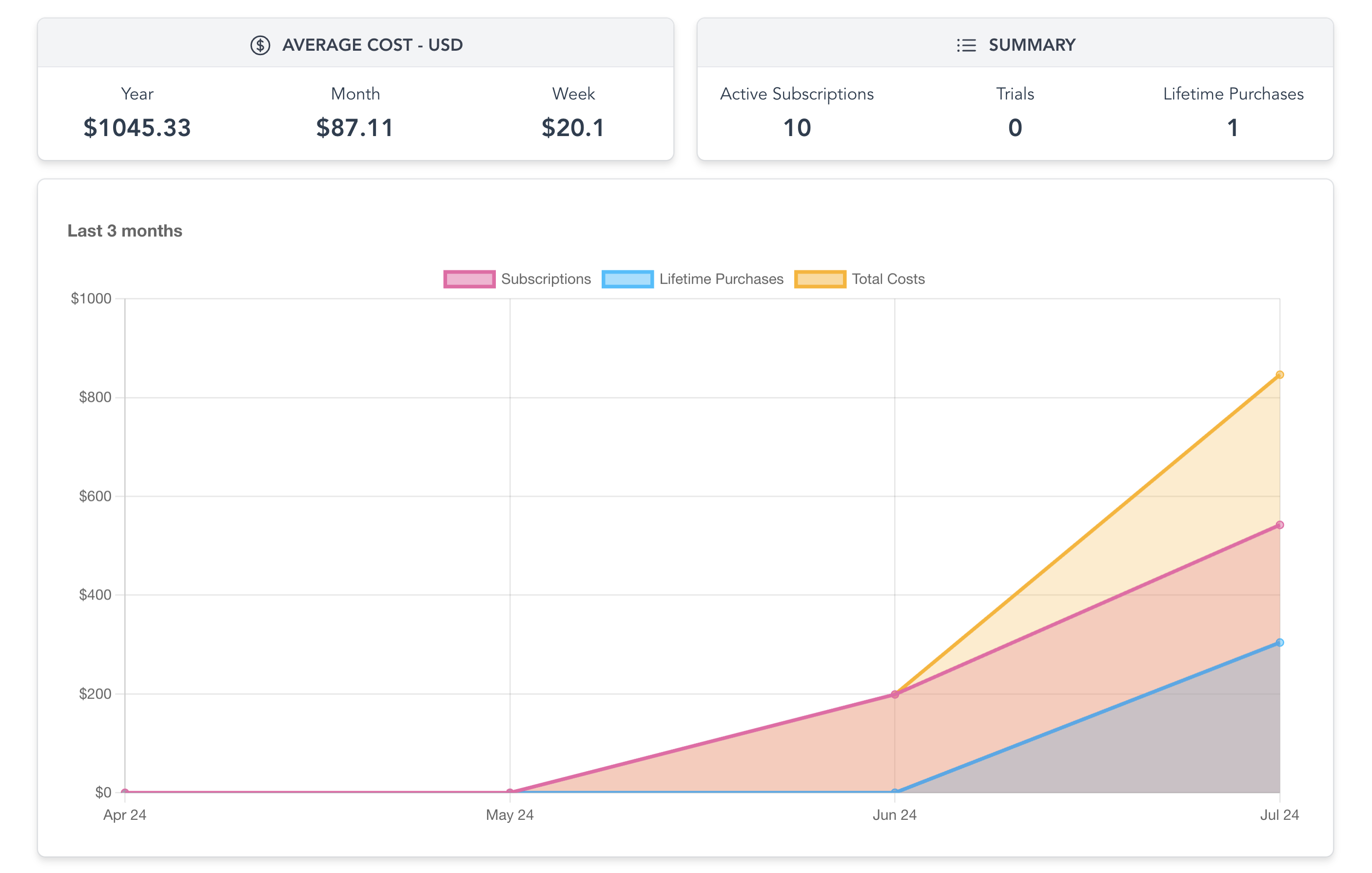Click the Apr 24 x-axis label
Viewport: 1372px width, 873px height.
[x=125, y=815]
